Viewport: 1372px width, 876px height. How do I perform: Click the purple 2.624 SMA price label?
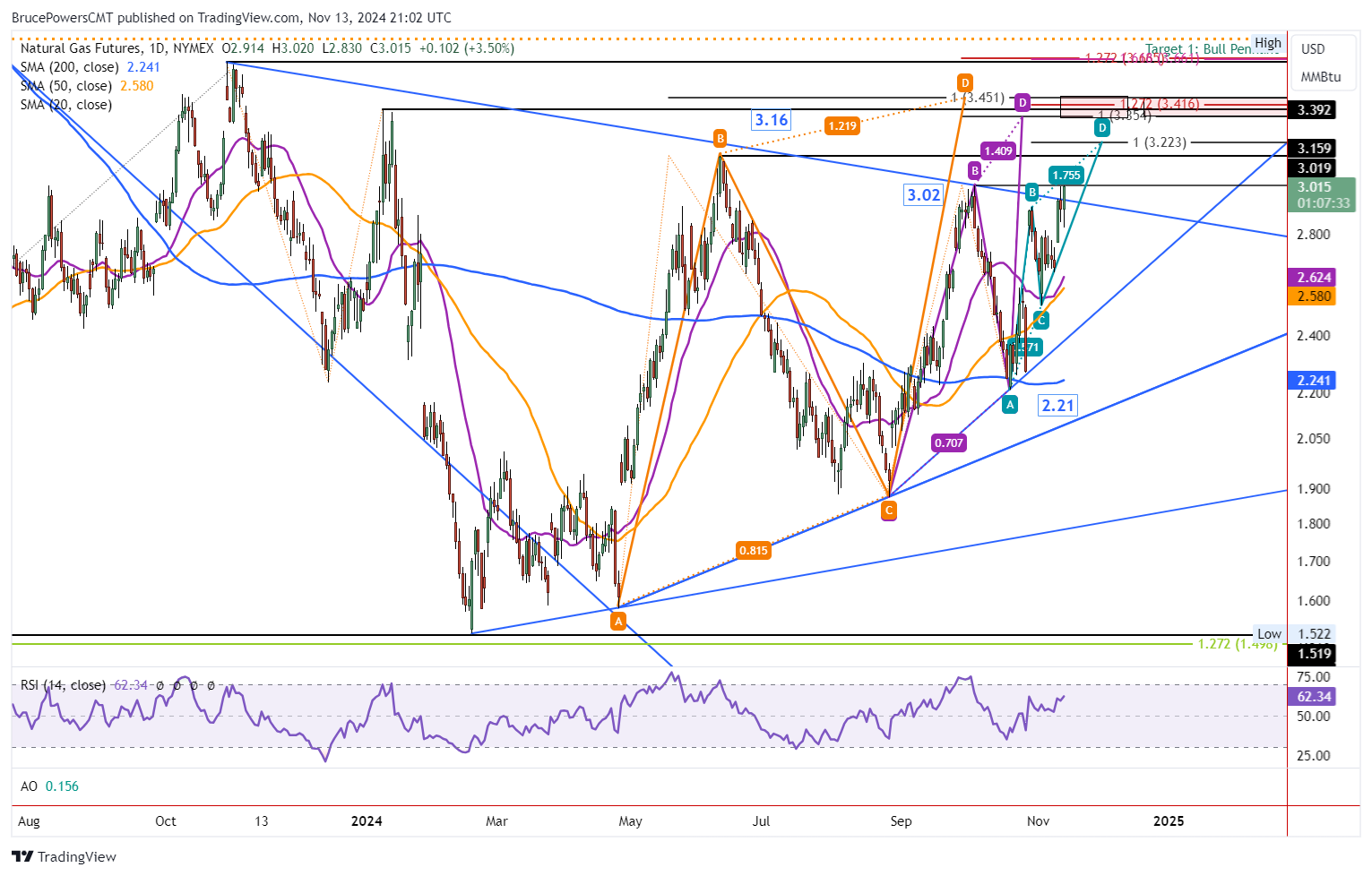click(1311, 278)
